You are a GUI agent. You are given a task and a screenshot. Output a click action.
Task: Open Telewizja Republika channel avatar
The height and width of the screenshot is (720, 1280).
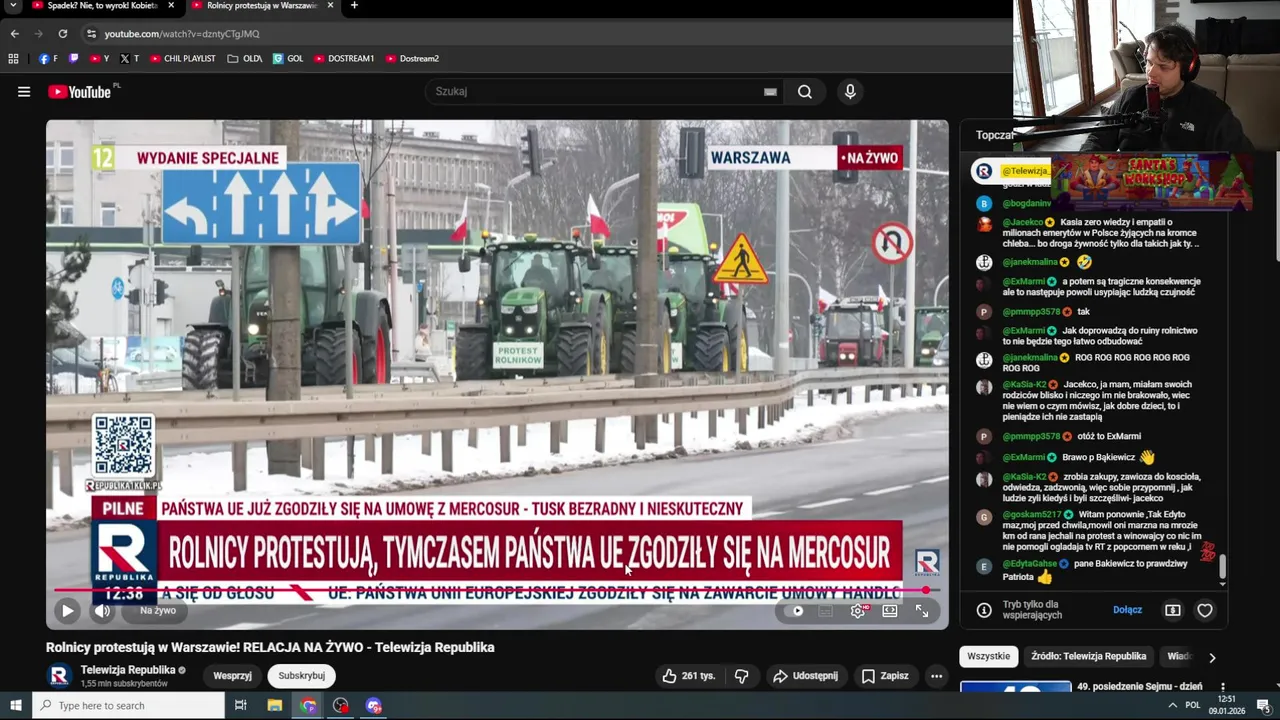59,676
